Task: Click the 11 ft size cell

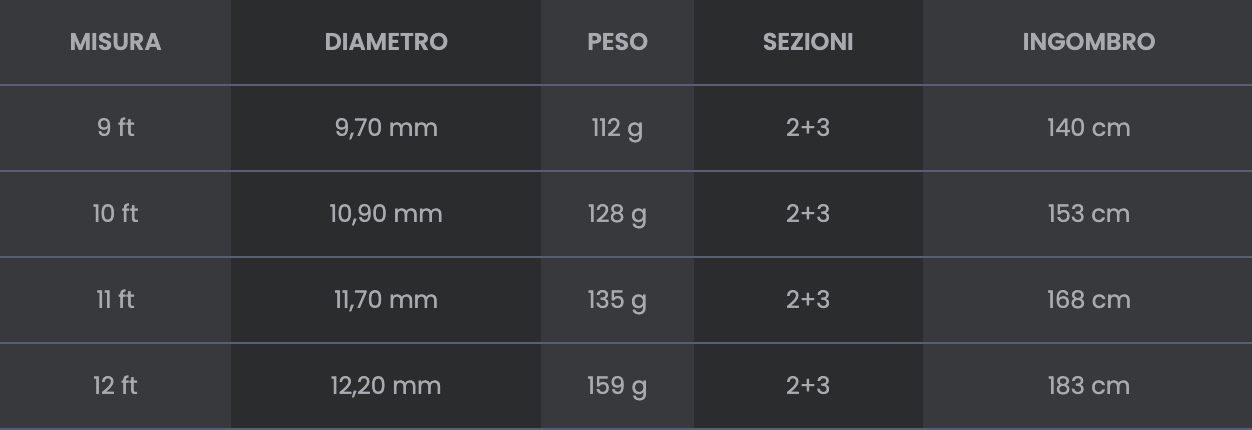Action: (x=115, y=300)
